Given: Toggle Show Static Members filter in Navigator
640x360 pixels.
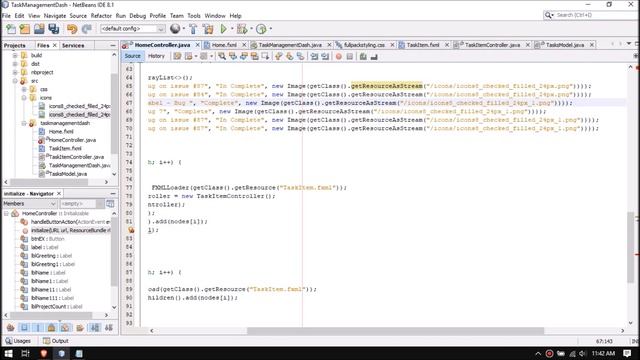Looking at the screenshot, I should pos(38,327).
